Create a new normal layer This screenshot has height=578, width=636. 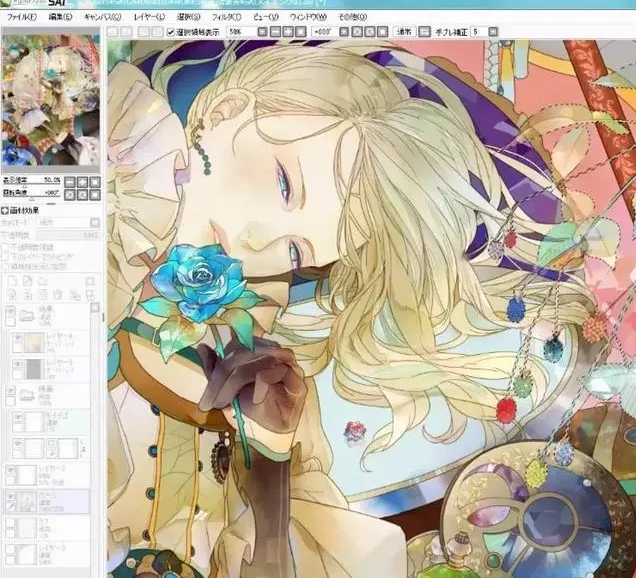pos(13,281)
